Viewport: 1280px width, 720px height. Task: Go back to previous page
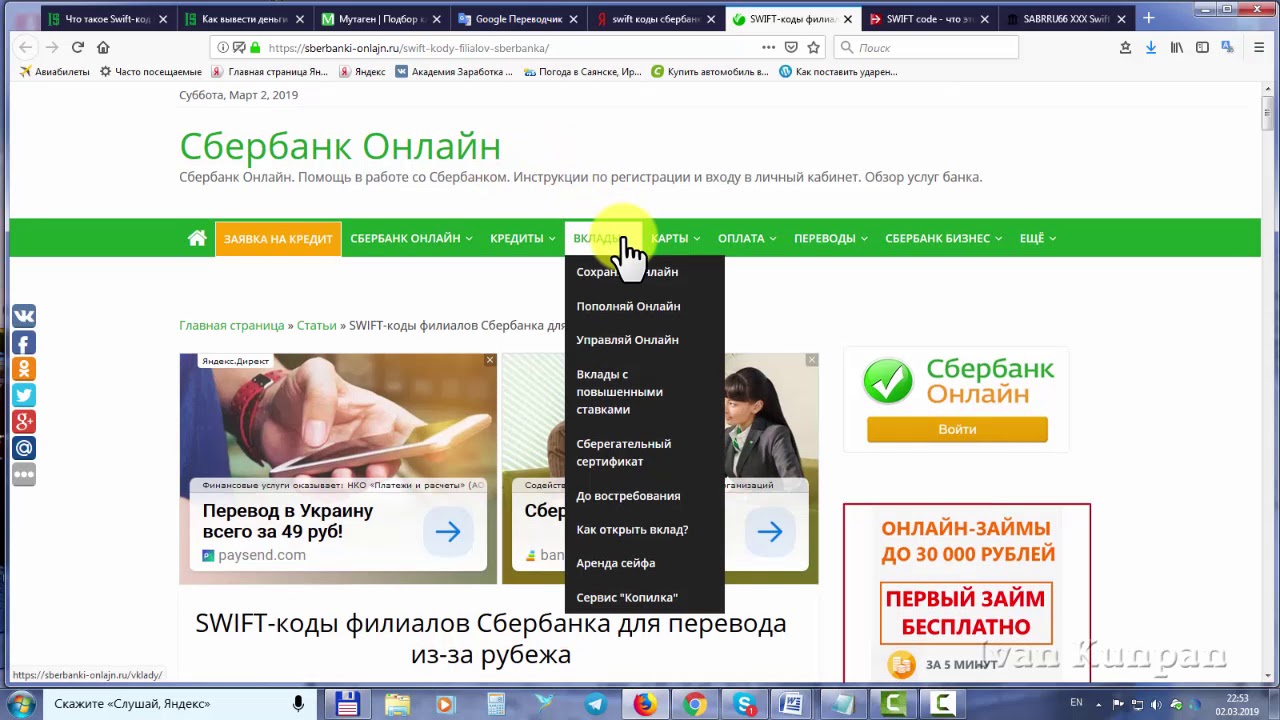coord(26,47)
